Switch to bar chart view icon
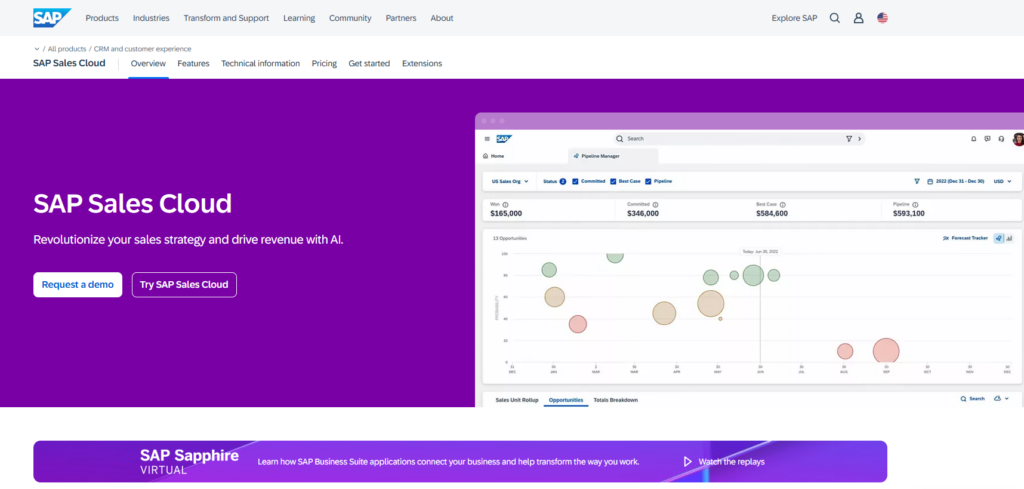The width and height of the screenshot is (1024, 489). tap(1009, 238)
